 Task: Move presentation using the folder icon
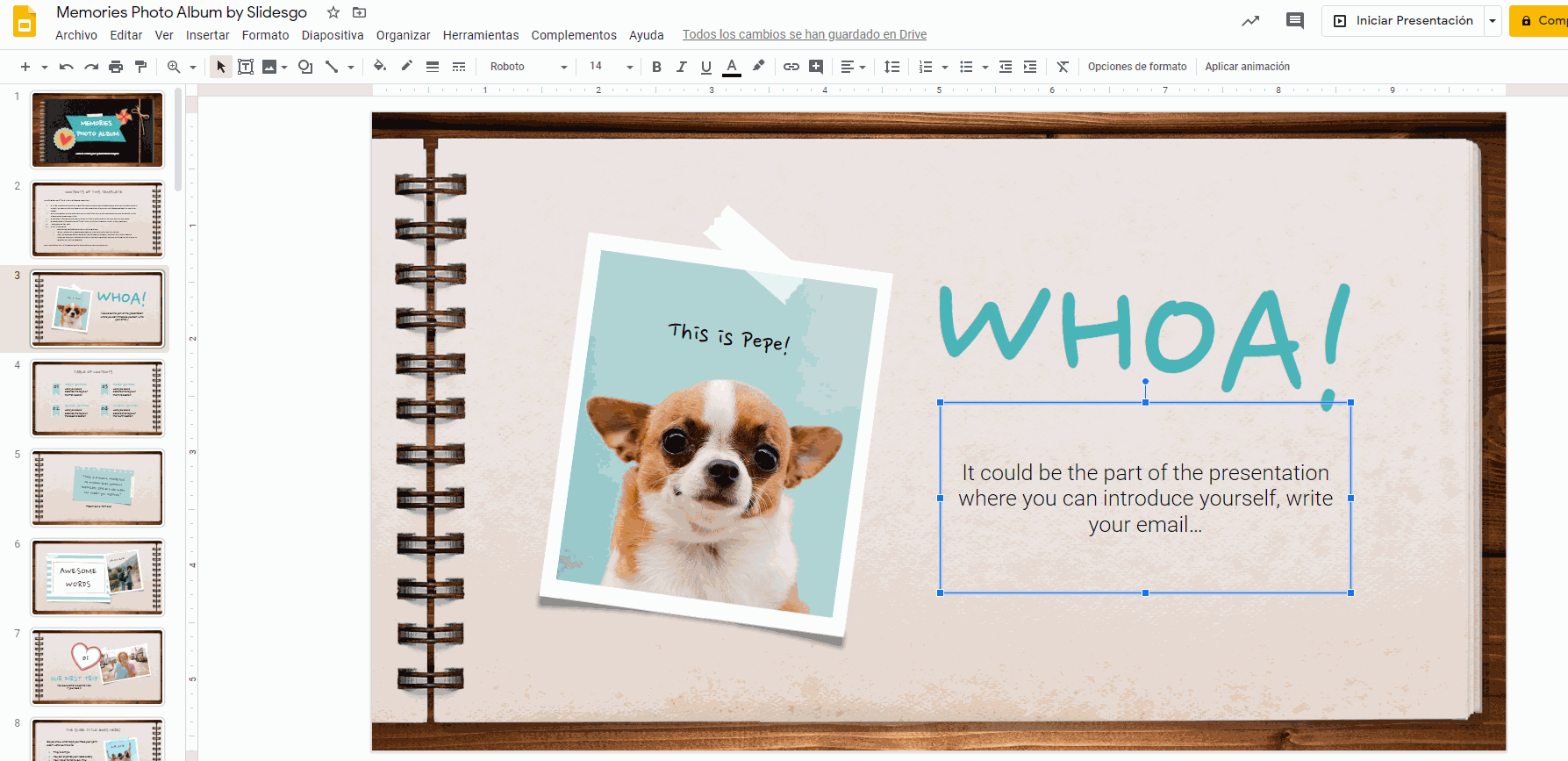point(359,12)
